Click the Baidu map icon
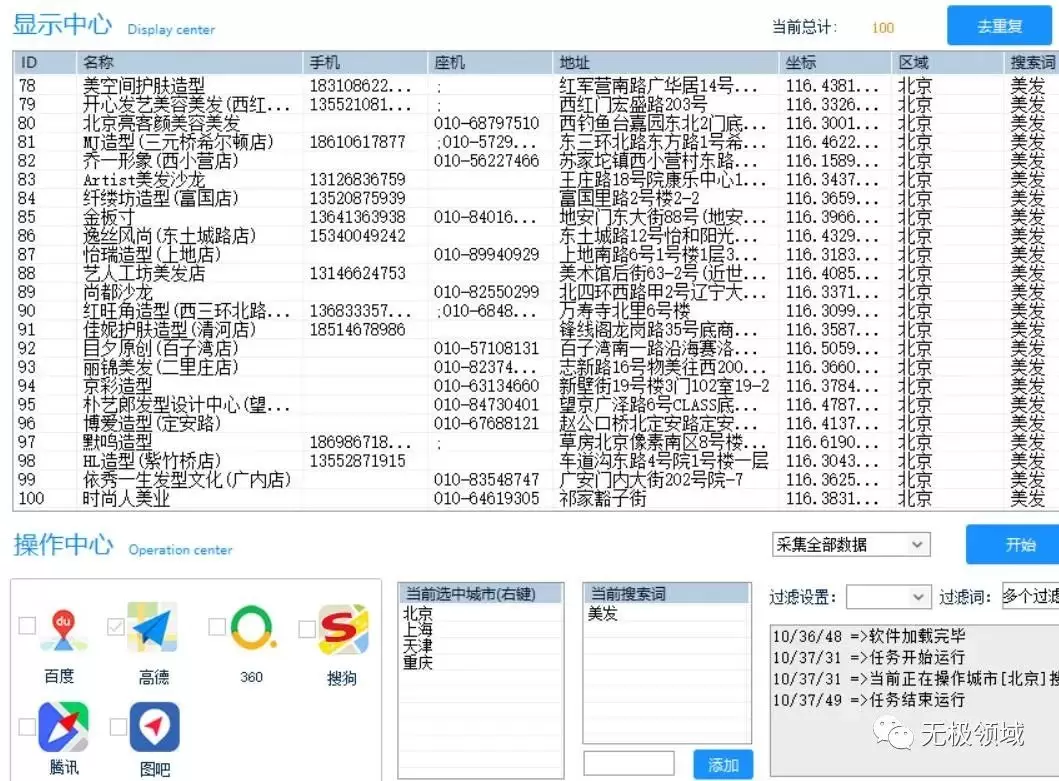1059x781 pixels. pyautogui.click(x=63, y=628)
